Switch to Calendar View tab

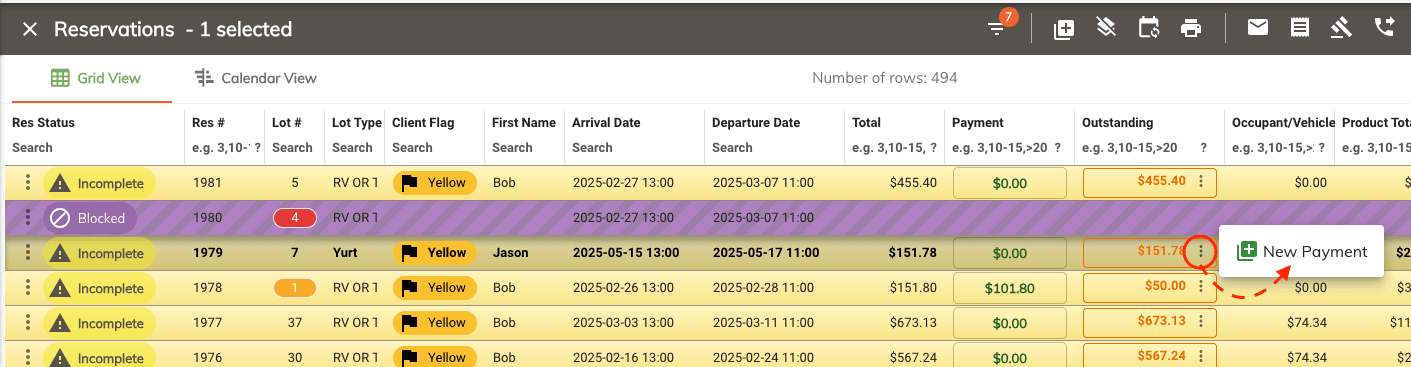(x=256, y=78)
